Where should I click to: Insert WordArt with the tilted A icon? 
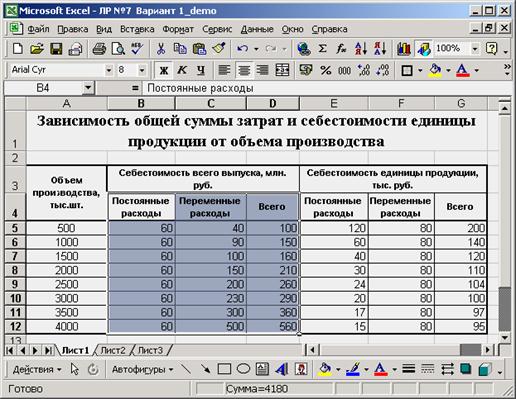[282, 369]
